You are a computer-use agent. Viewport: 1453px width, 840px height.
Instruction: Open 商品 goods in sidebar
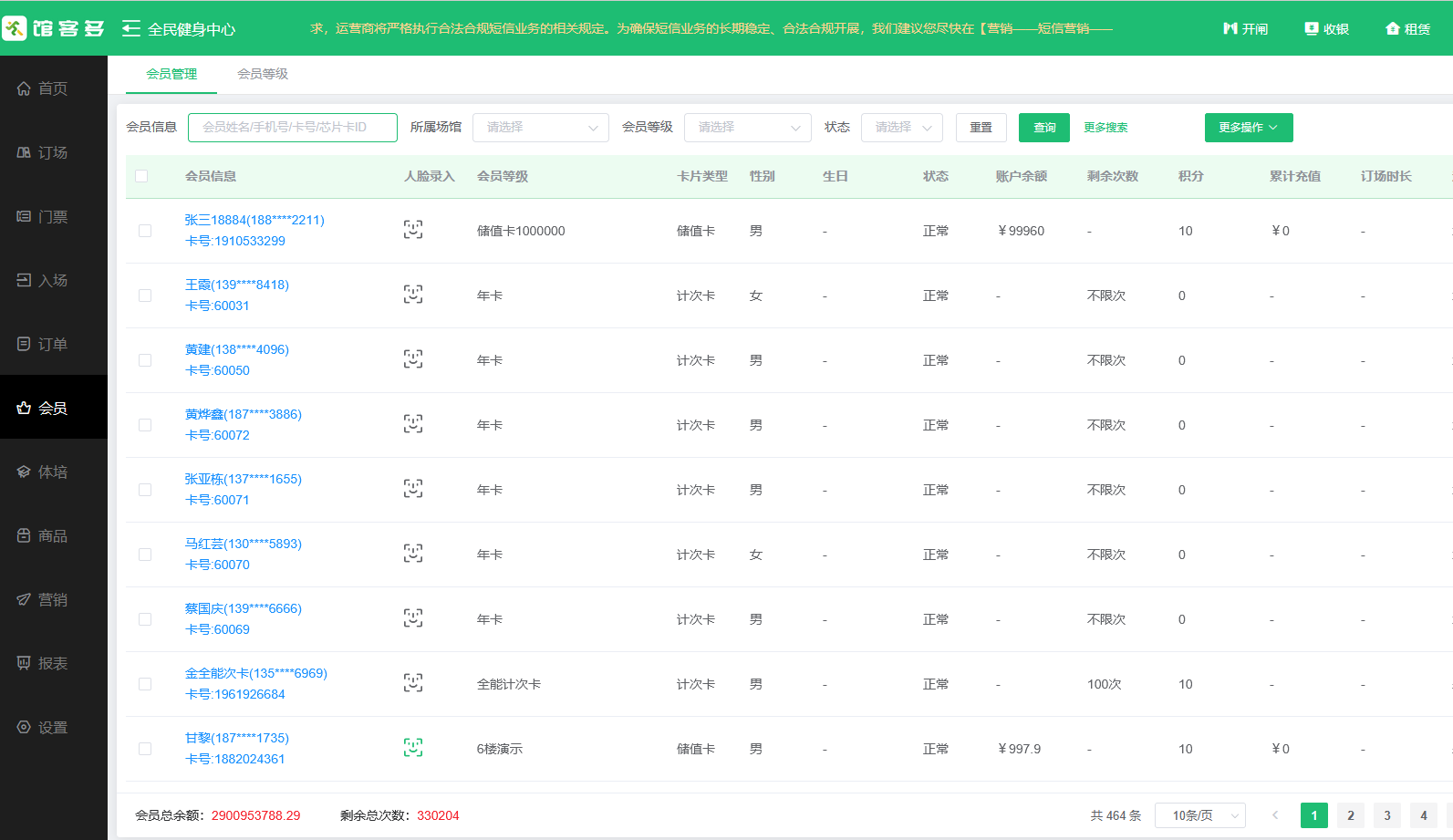(x=54, y=535)
